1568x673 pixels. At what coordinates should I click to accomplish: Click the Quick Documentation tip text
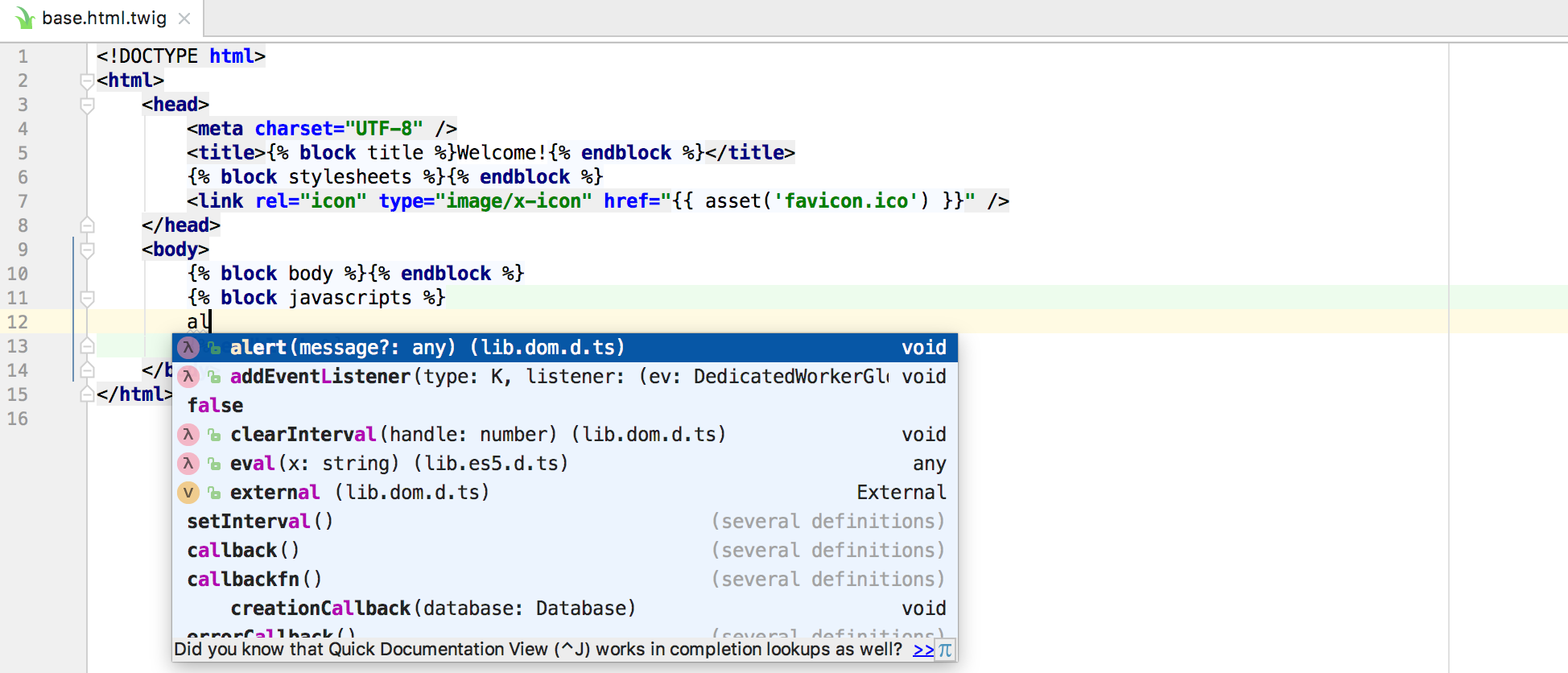coord(538,650)
